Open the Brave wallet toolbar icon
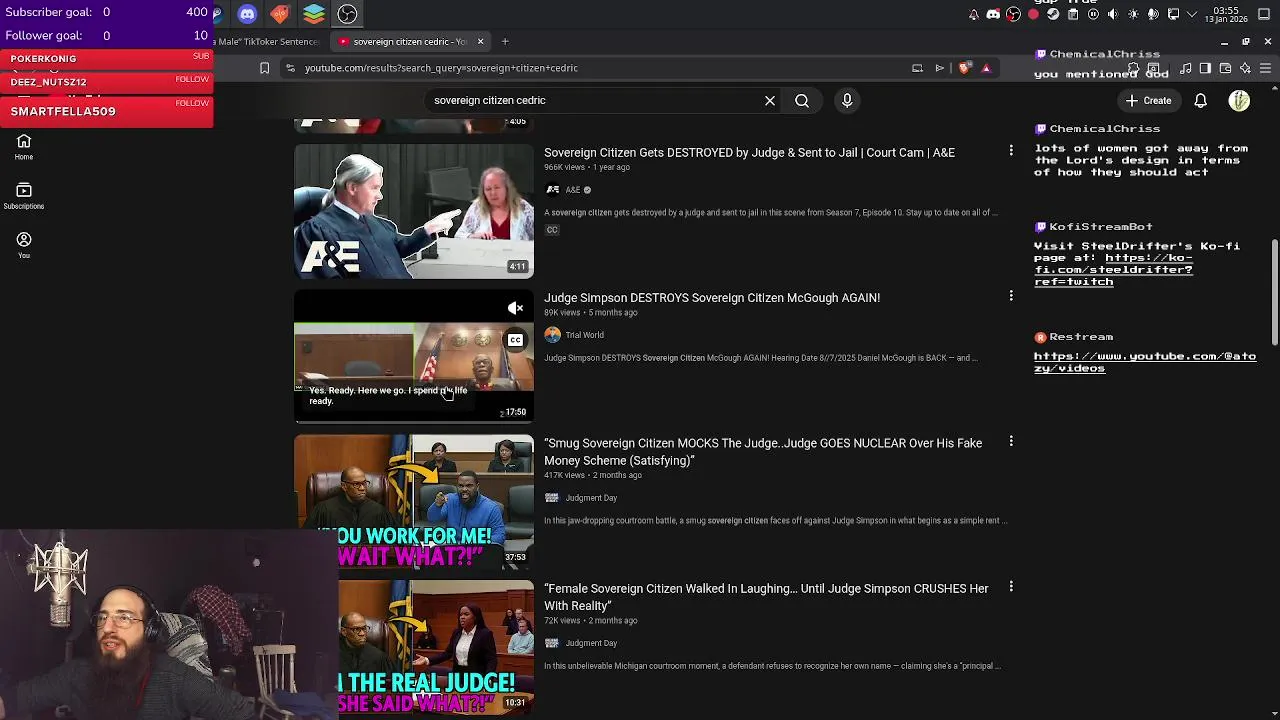Image resolution: width=1280 pixels, height=720 pixels. pyautogui.click(x=1225, y=68)
